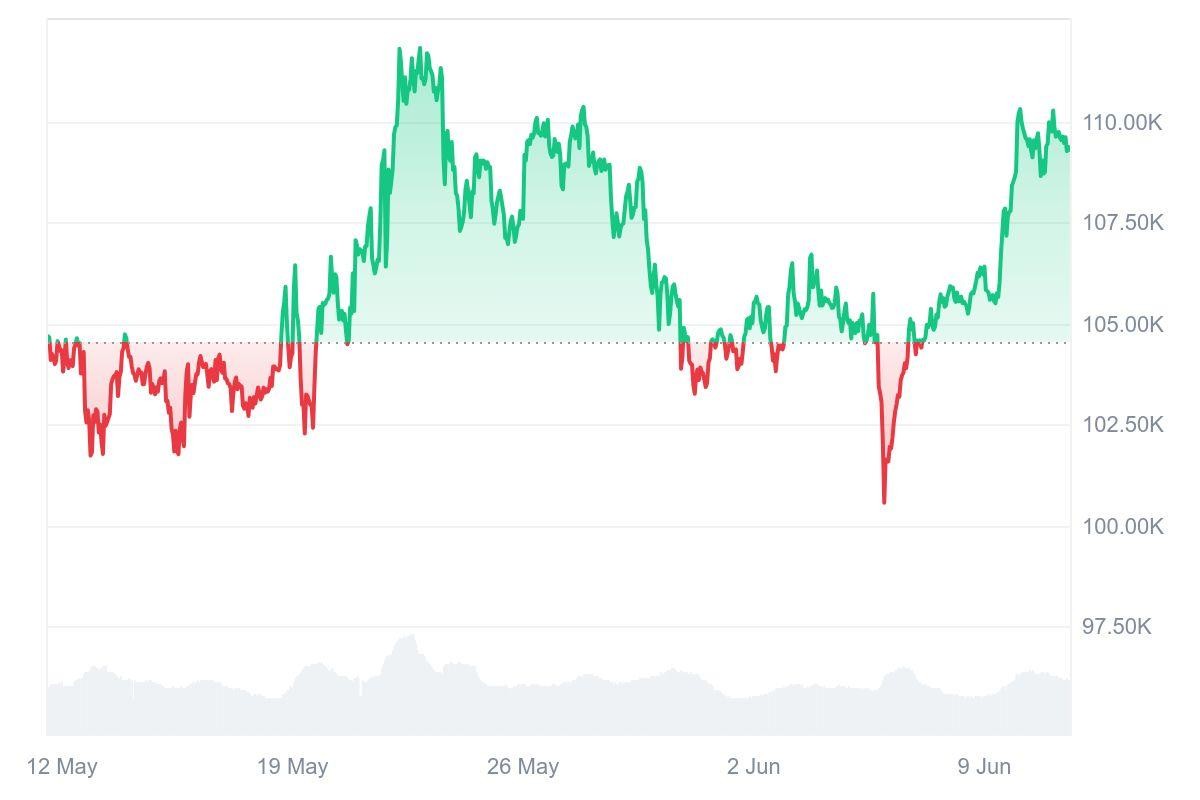Click the right end of the green price line

point(1068,150)
